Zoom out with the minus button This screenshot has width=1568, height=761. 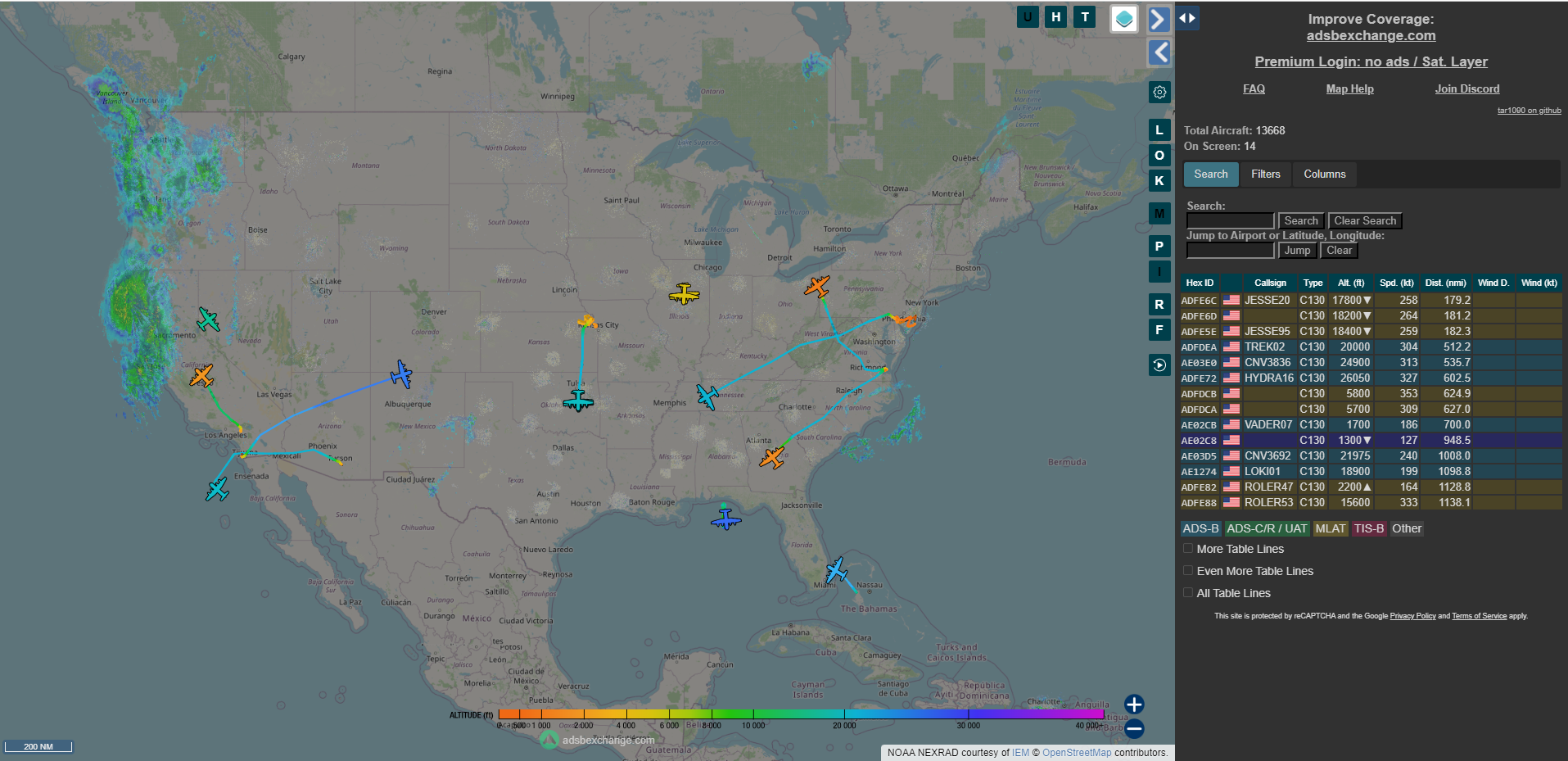click(x=1134, y=728)
